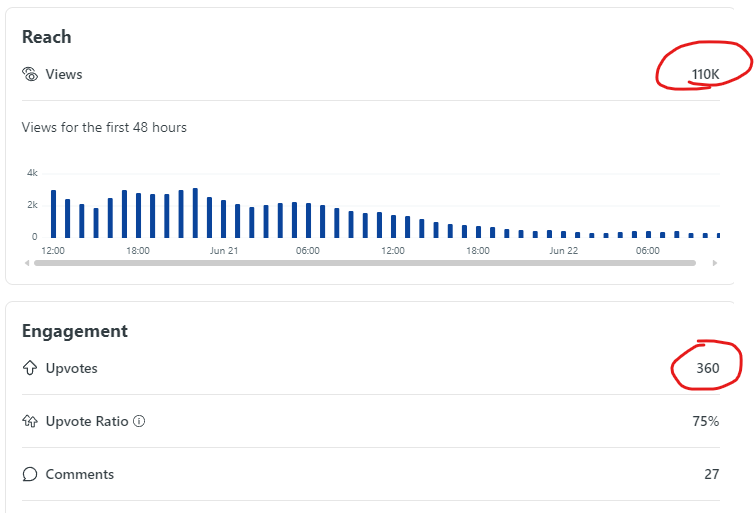Click the Views eye icon
This screenshot has width=755, height=513.
(30, 74)
